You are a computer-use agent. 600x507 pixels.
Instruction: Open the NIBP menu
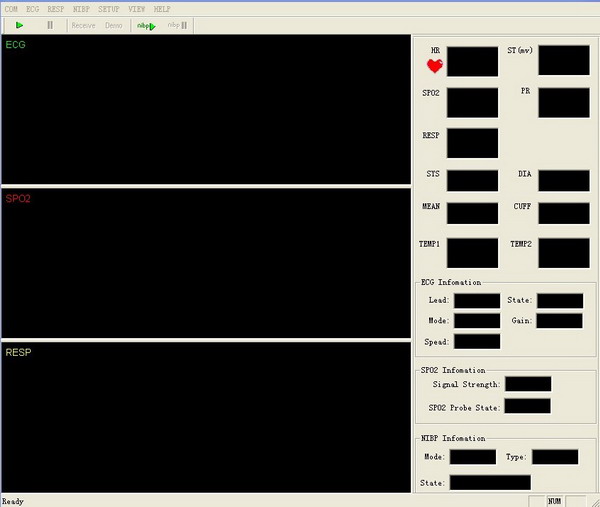[81, 8]
